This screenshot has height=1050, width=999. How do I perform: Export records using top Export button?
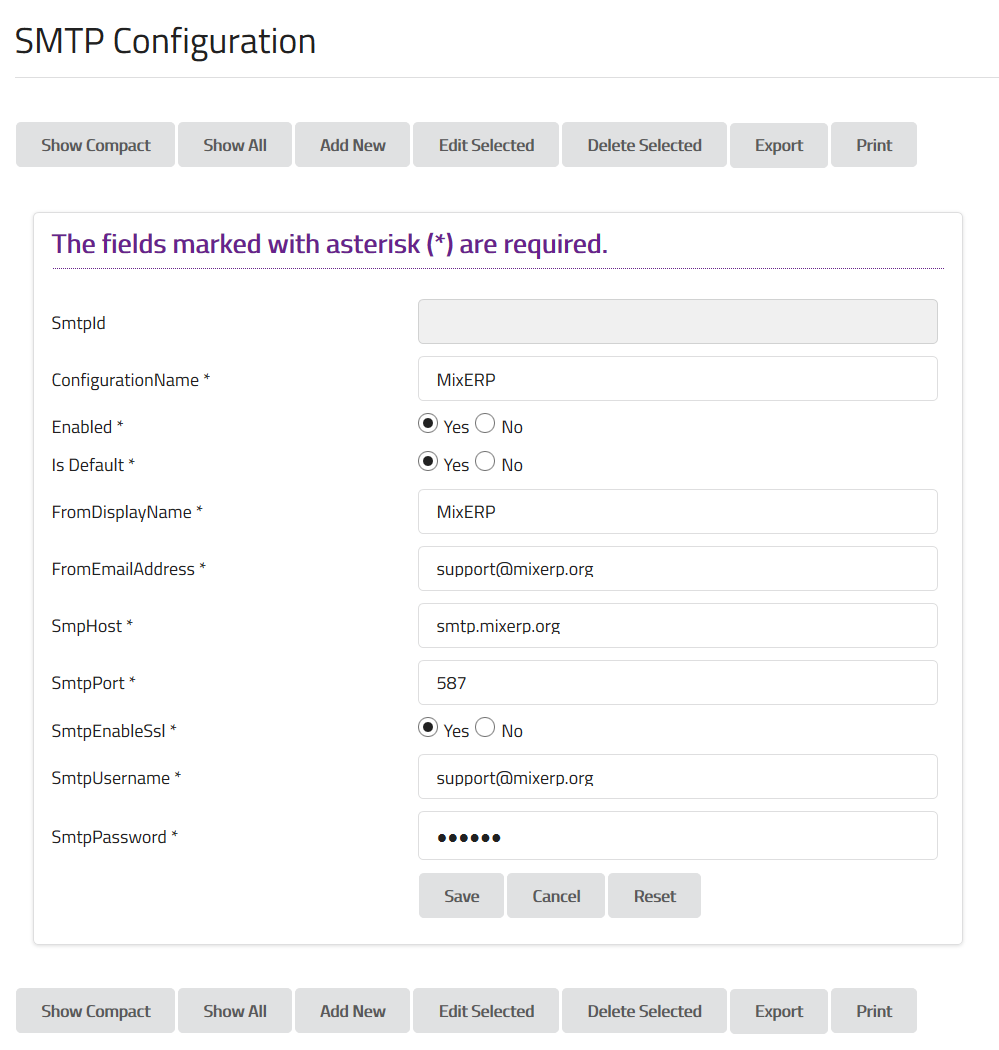(x=779, y=145)
